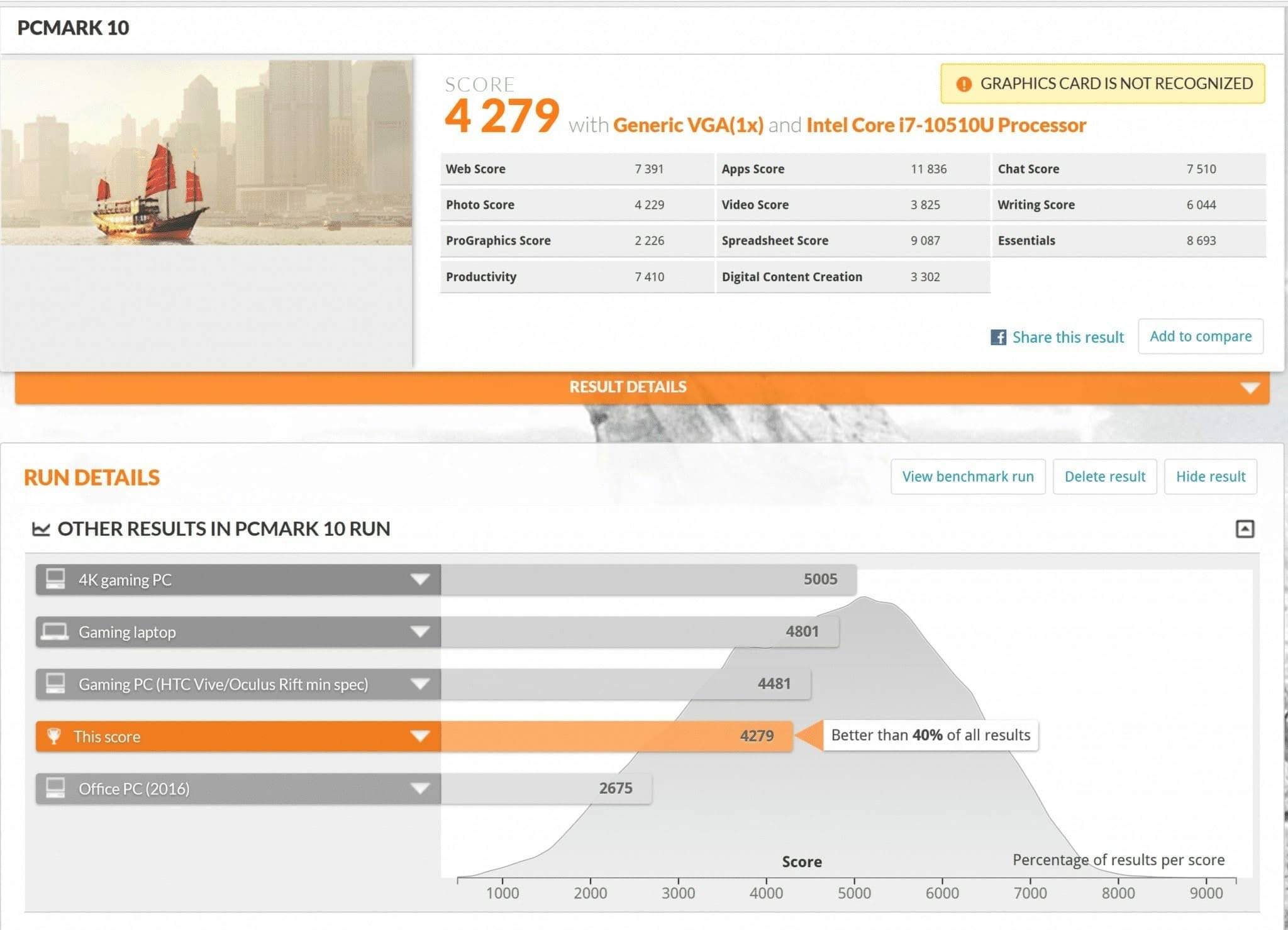Click the Spreadsheet Score value 9 087
The width and height of the screenshot is (1288, 930).
[925, 241]
